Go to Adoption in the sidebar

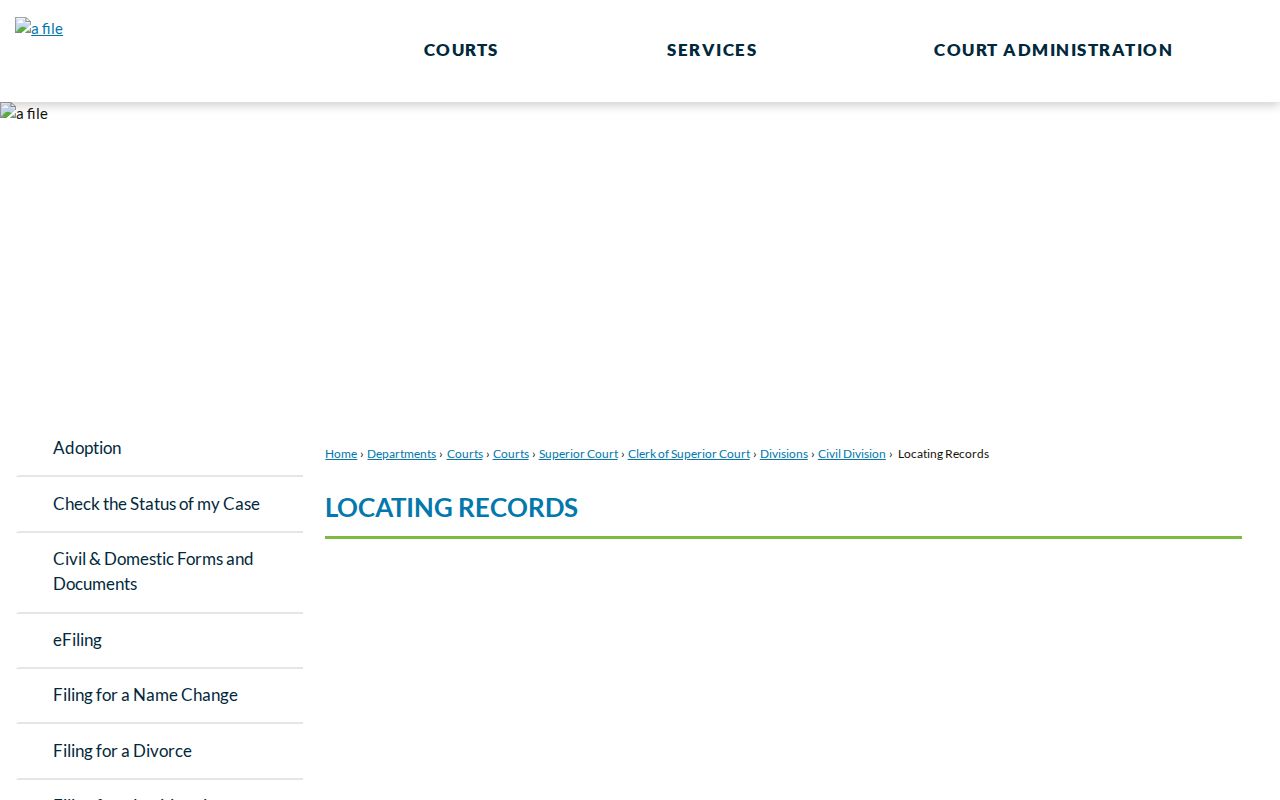[160, 448]
